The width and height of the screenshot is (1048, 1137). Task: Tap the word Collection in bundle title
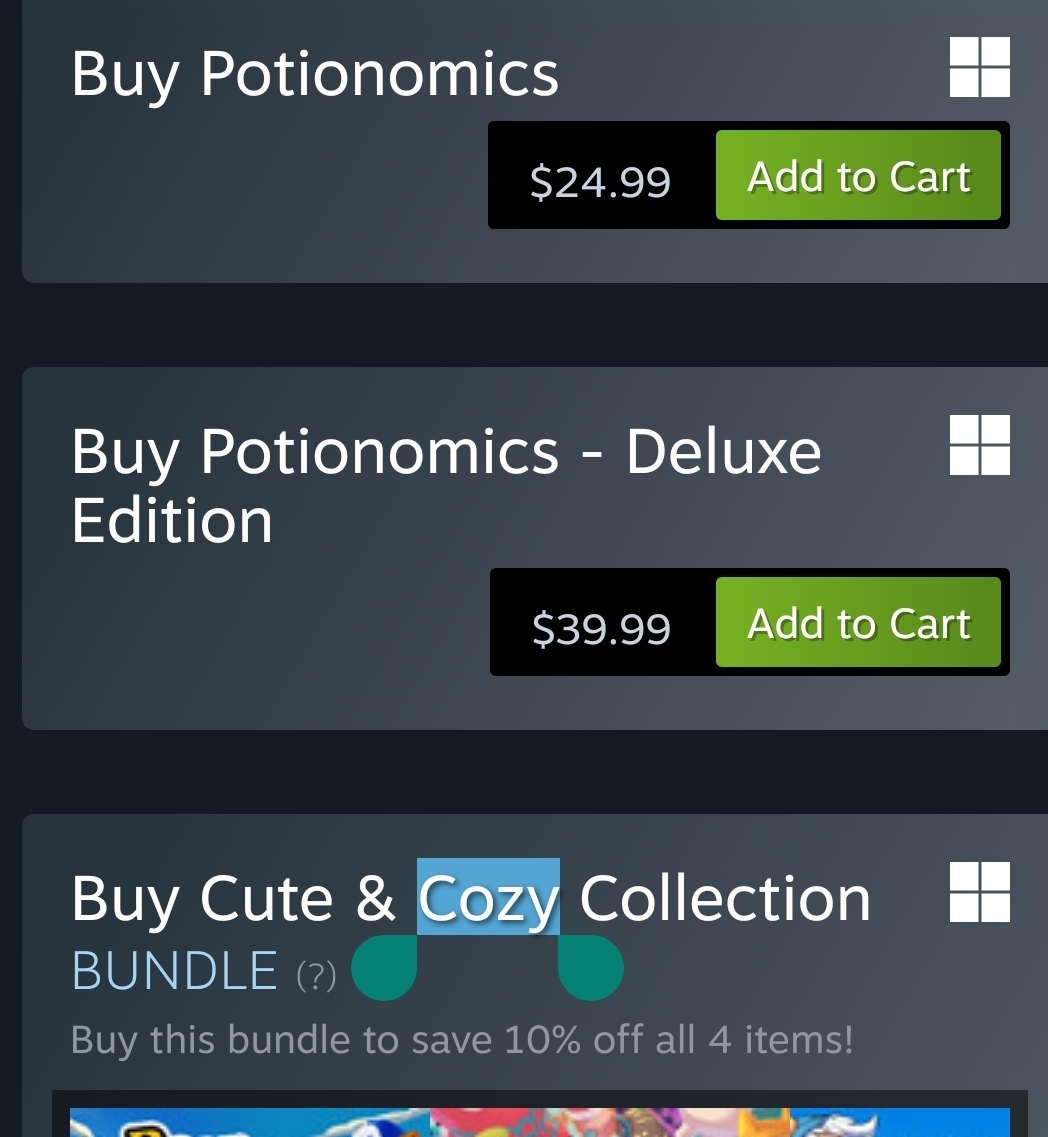725,898
